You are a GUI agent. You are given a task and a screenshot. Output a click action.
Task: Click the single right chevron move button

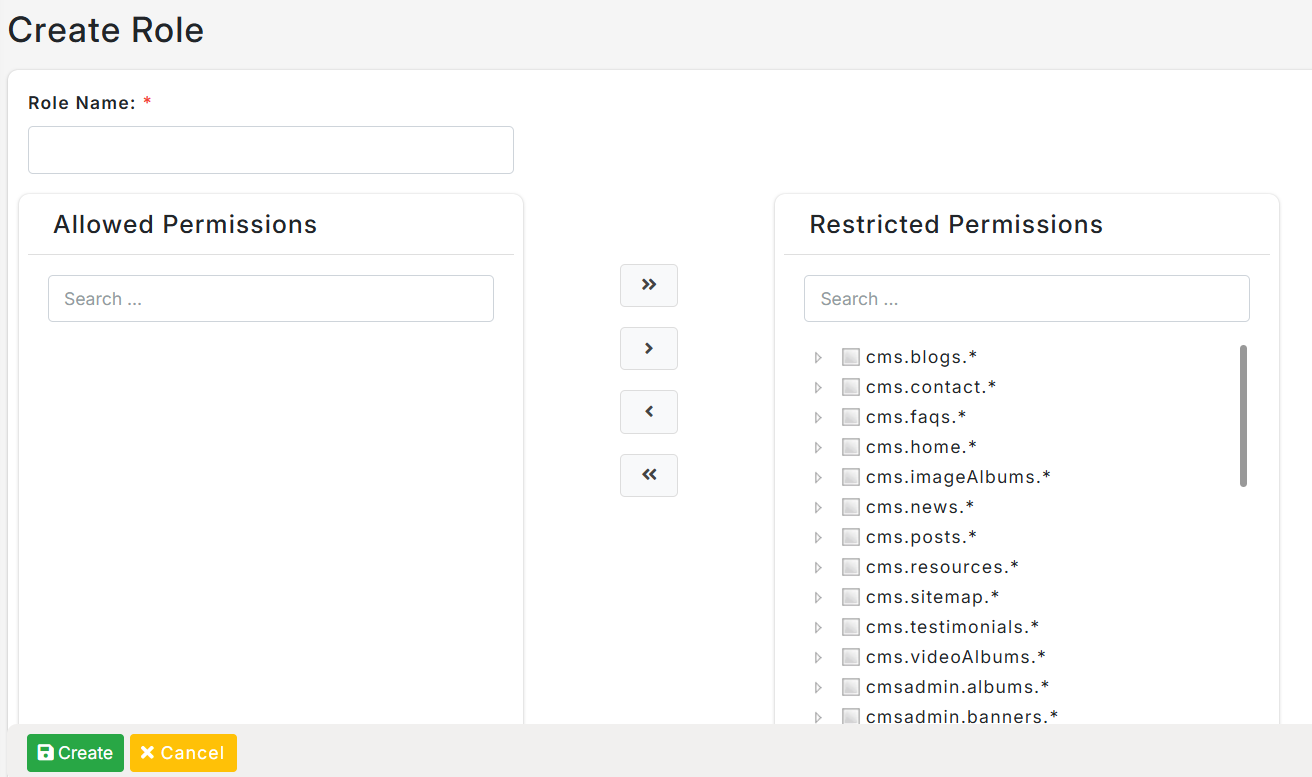click(x=649, y=348)
